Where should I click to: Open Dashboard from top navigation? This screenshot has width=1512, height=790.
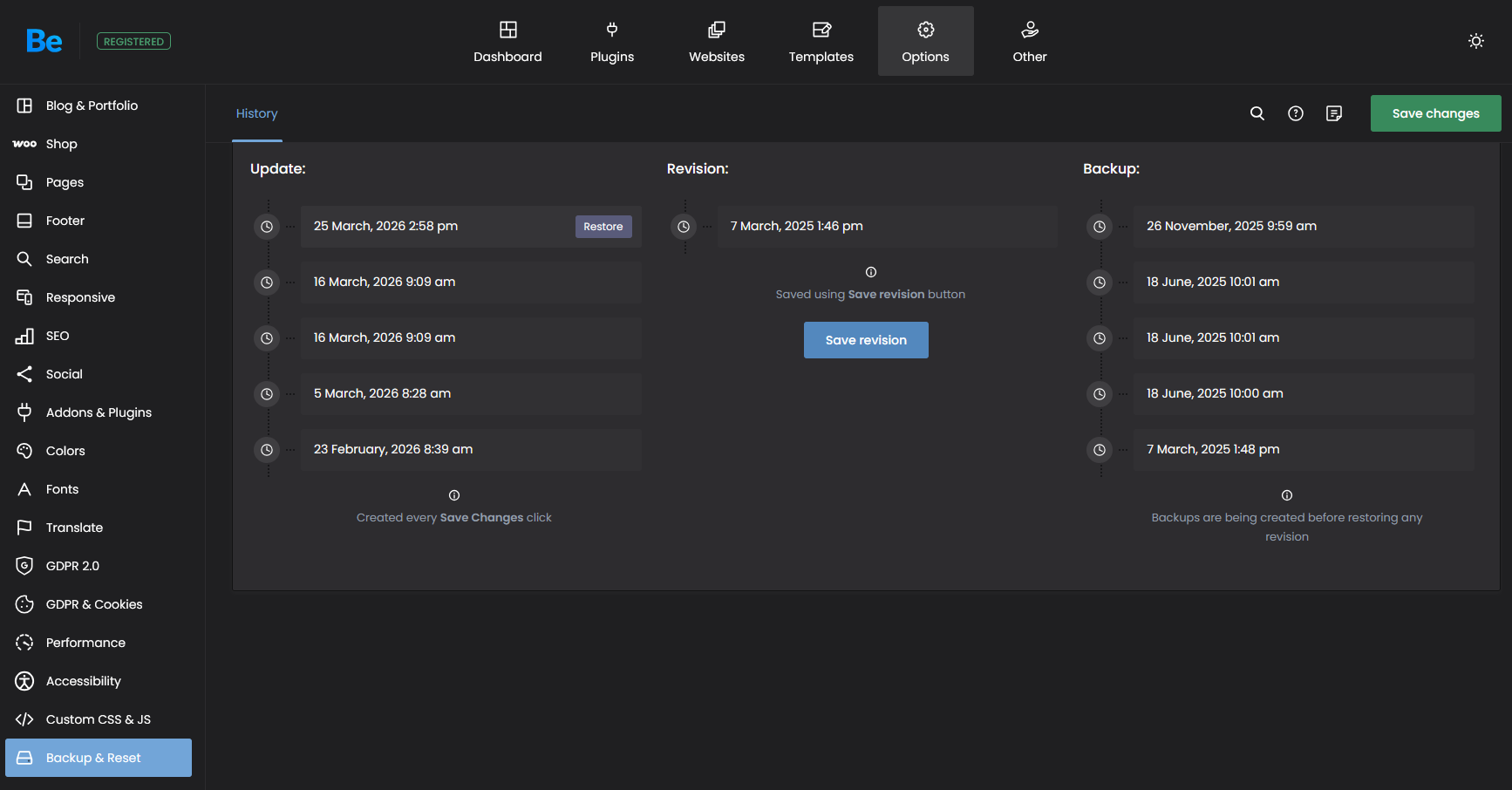pos(507,42)
